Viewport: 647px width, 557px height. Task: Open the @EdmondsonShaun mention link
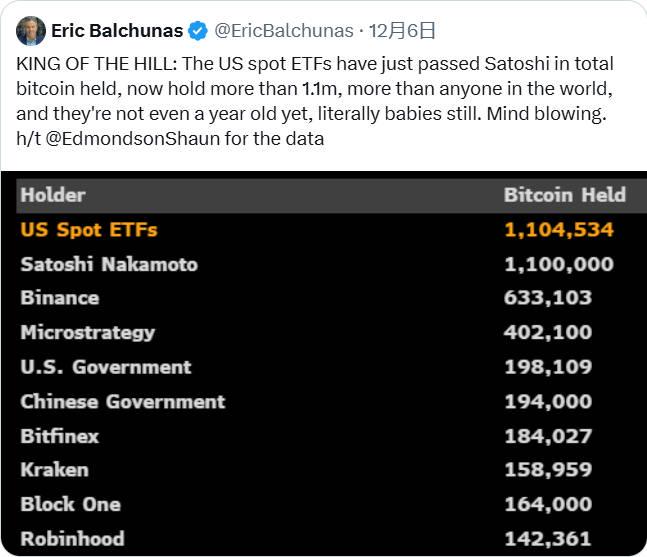point(128,139)
